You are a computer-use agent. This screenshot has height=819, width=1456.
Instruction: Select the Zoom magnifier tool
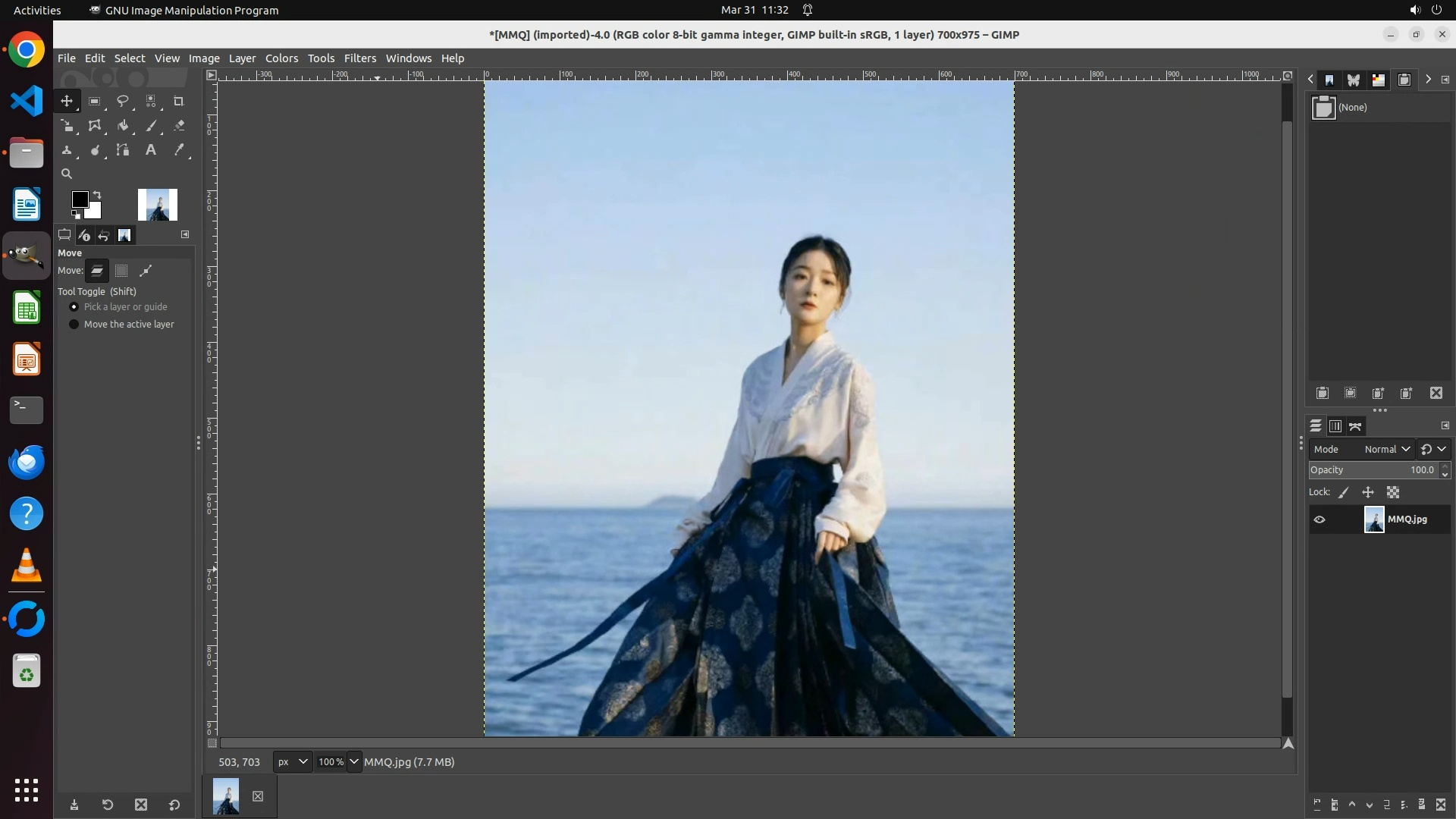[67, 174]
